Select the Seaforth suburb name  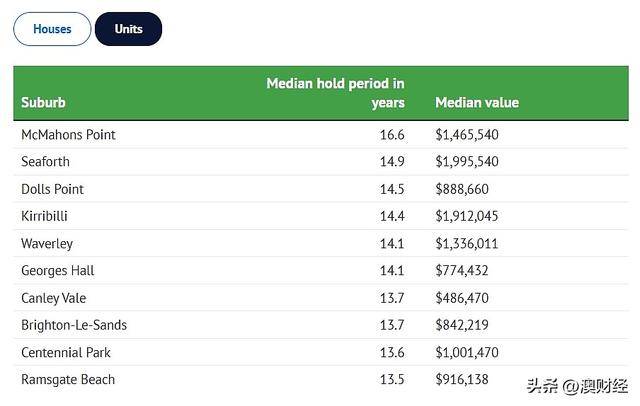[45, 162]
